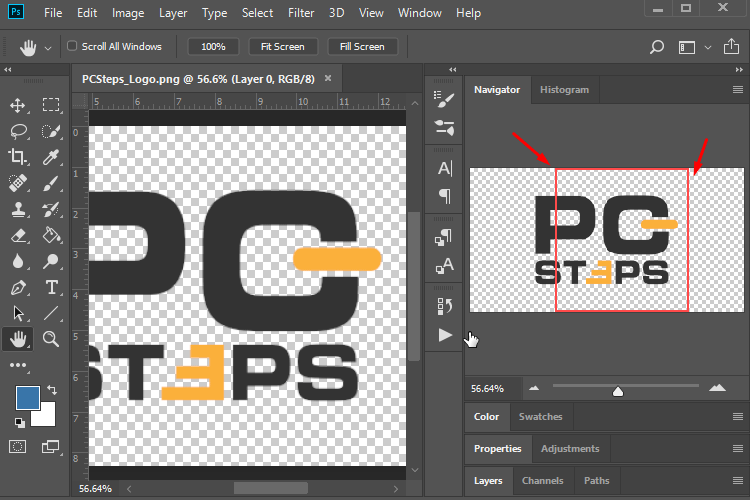This screenshot has width=750, height=500.
Task: Select the Blur tool
Action: pyautogui.click(x=18, y=261)
